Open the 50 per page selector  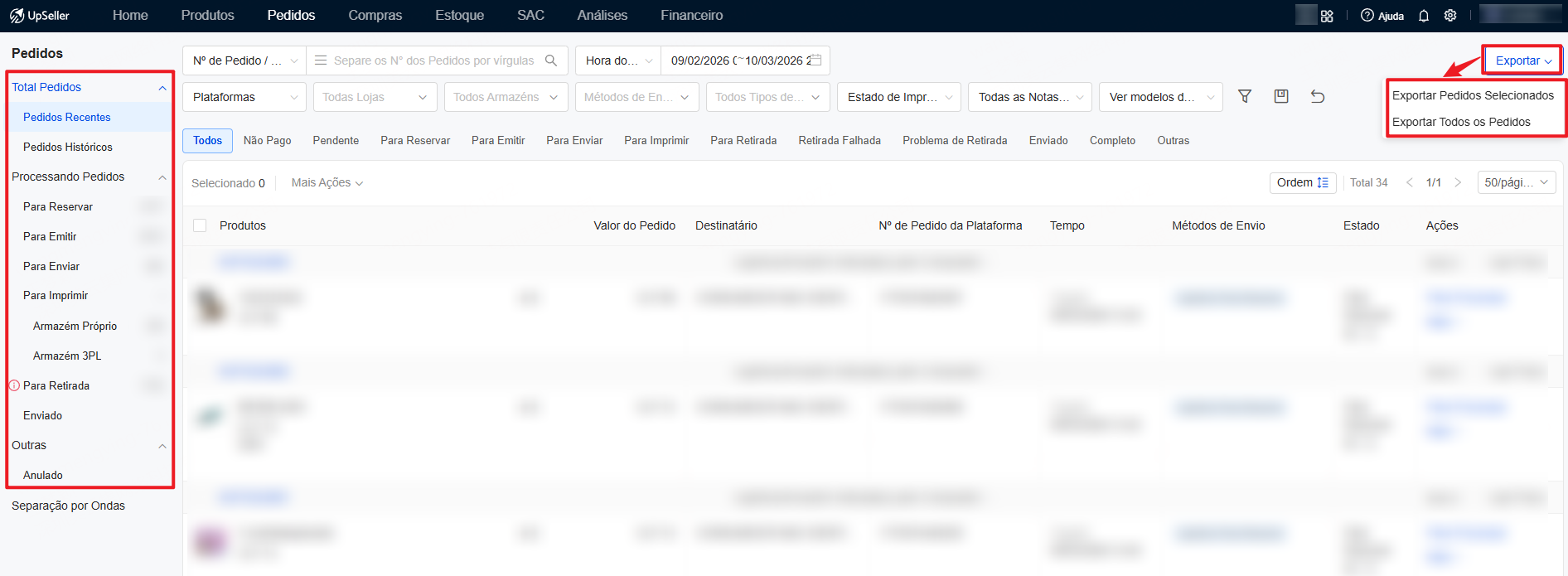[1516, 182]
